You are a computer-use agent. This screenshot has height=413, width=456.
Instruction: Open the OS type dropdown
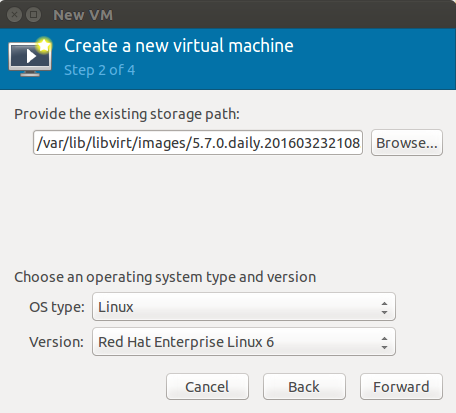coord(244,307)
